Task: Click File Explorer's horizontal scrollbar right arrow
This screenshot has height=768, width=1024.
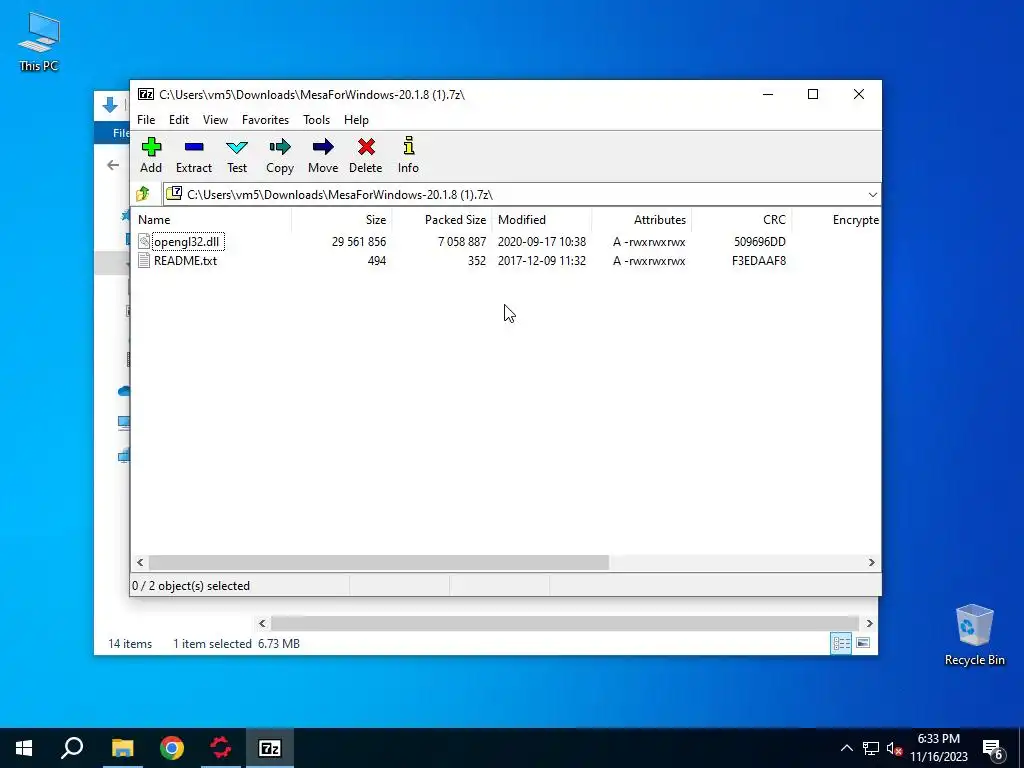Action: pos(869,623)
